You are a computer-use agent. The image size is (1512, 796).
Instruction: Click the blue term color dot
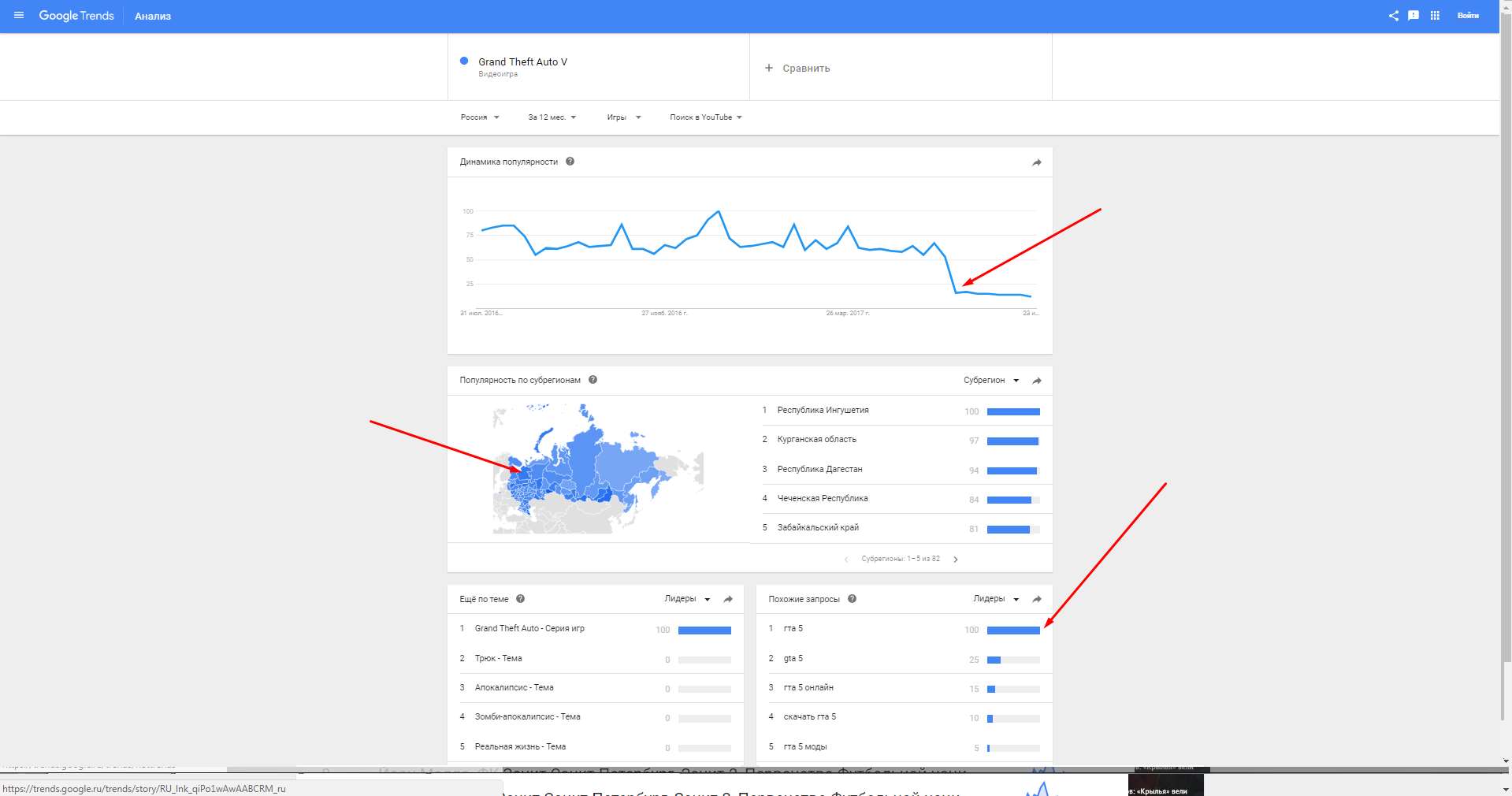464,61
